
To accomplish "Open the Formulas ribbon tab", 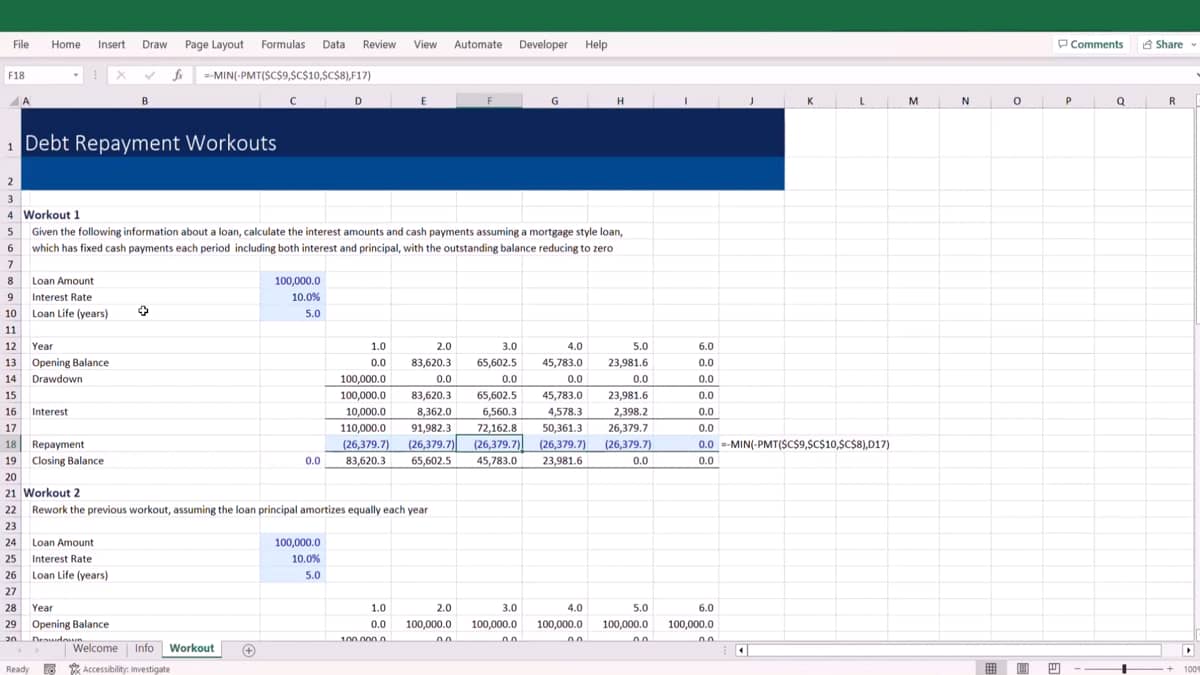I will 283,44.
